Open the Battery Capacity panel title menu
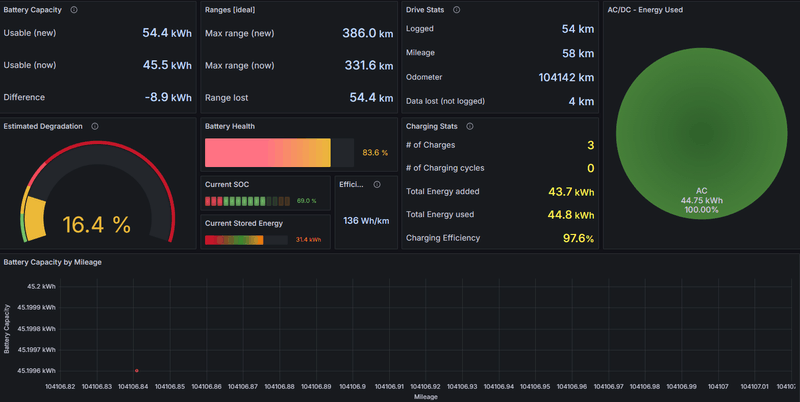Image resolution: width=800 pixels, height=402 pixels. click(x=33, y=10)
